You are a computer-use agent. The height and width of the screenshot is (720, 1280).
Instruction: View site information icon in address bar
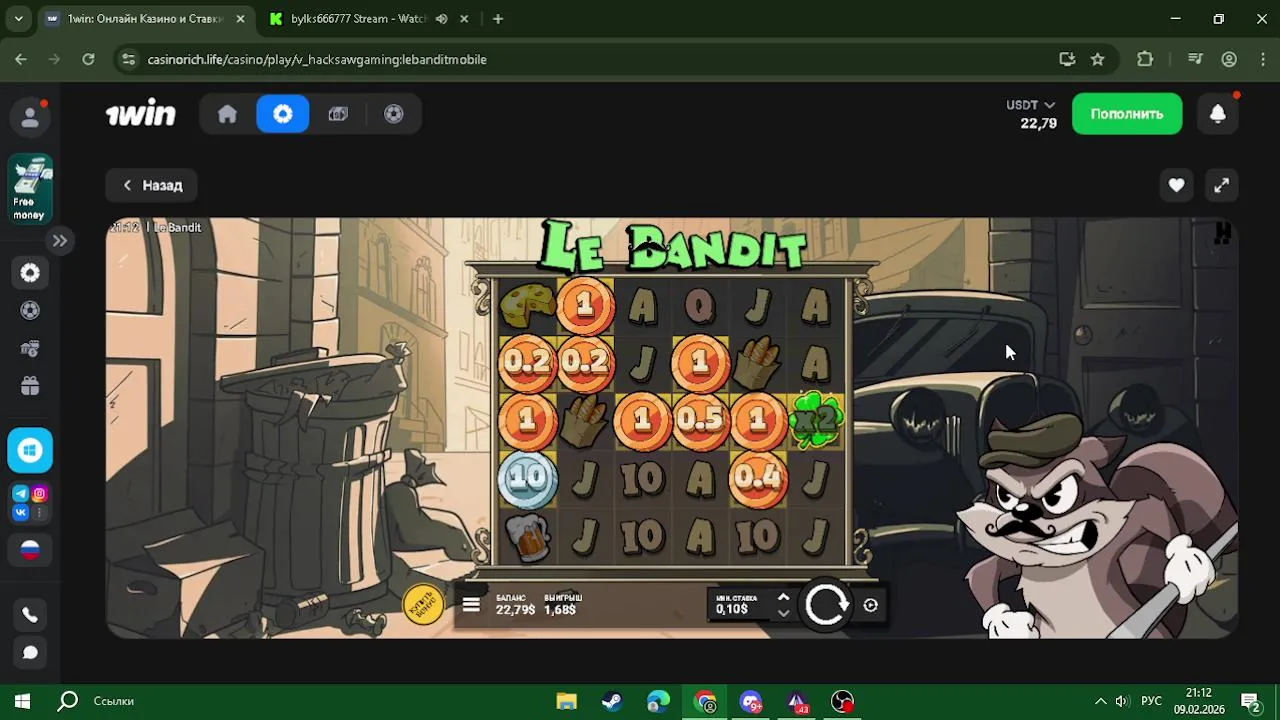pyautogui.click(x=128, y=59)
